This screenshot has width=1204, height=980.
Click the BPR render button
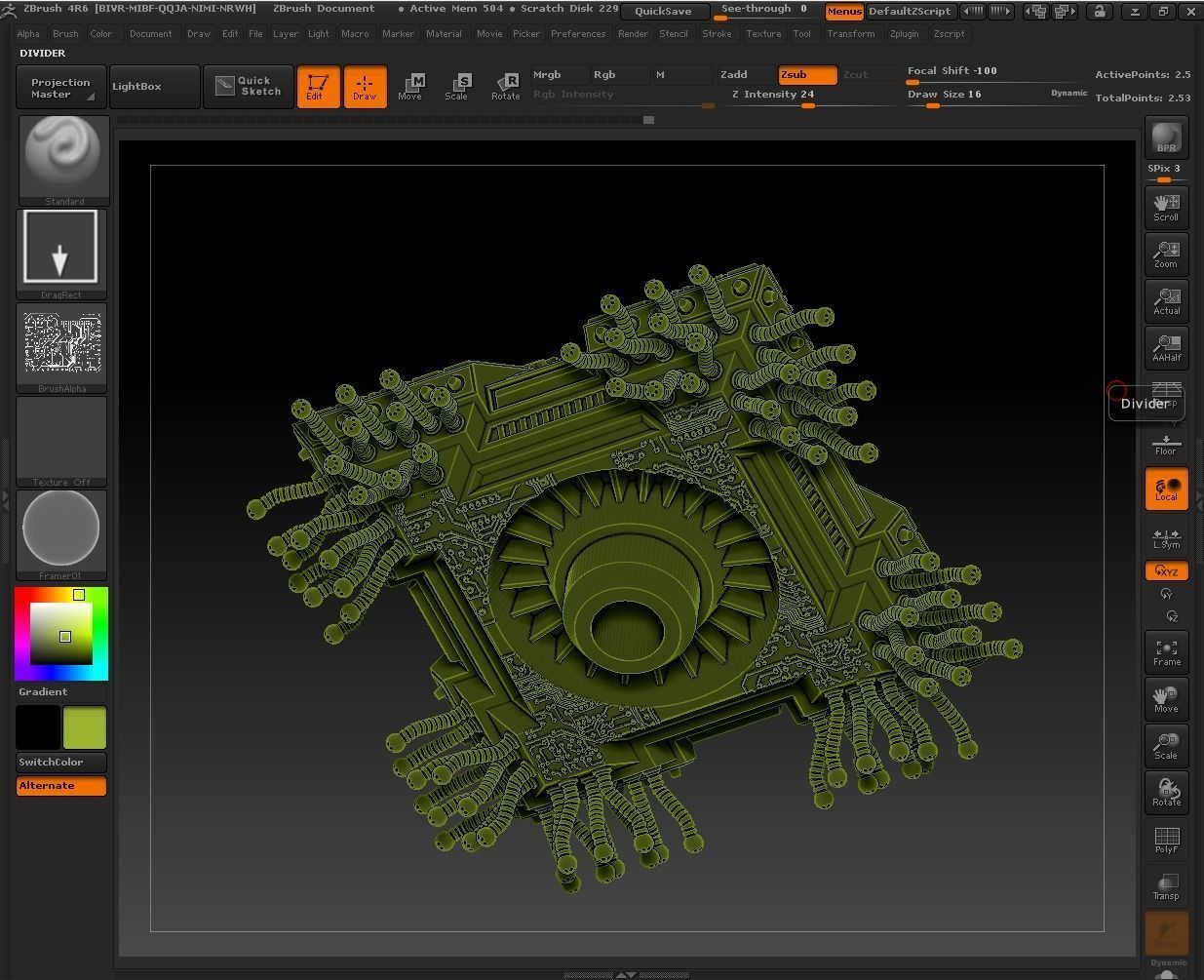coord(1166,137)
